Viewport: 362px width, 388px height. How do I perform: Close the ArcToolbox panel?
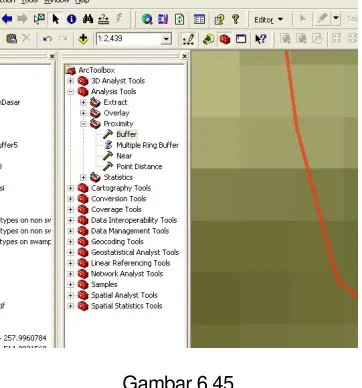tap(185, 56)
